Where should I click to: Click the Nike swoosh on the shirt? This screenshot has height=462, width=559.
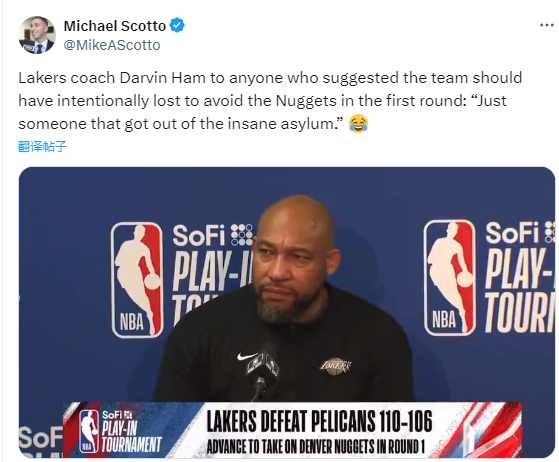(246, 356)
